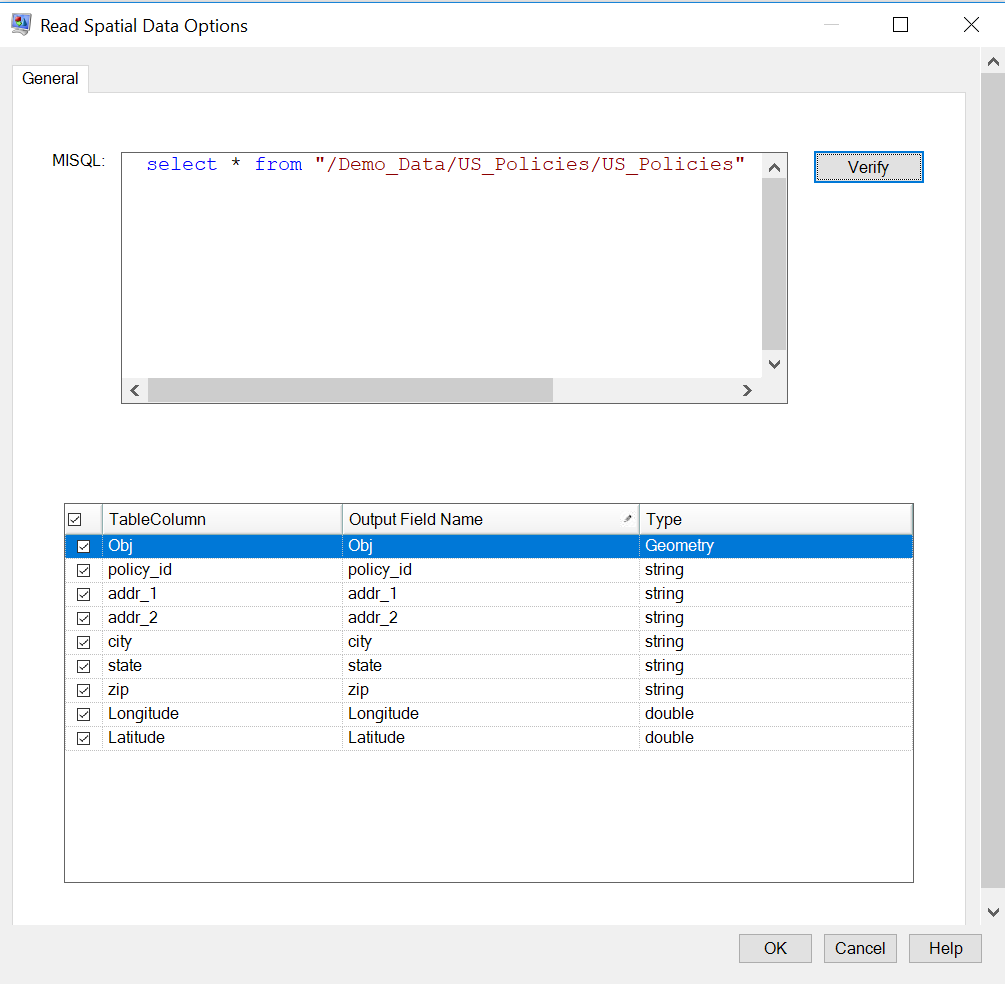Click the application icon in the title bar
This screenshot has width=1005, height=984.
[20, 24]
